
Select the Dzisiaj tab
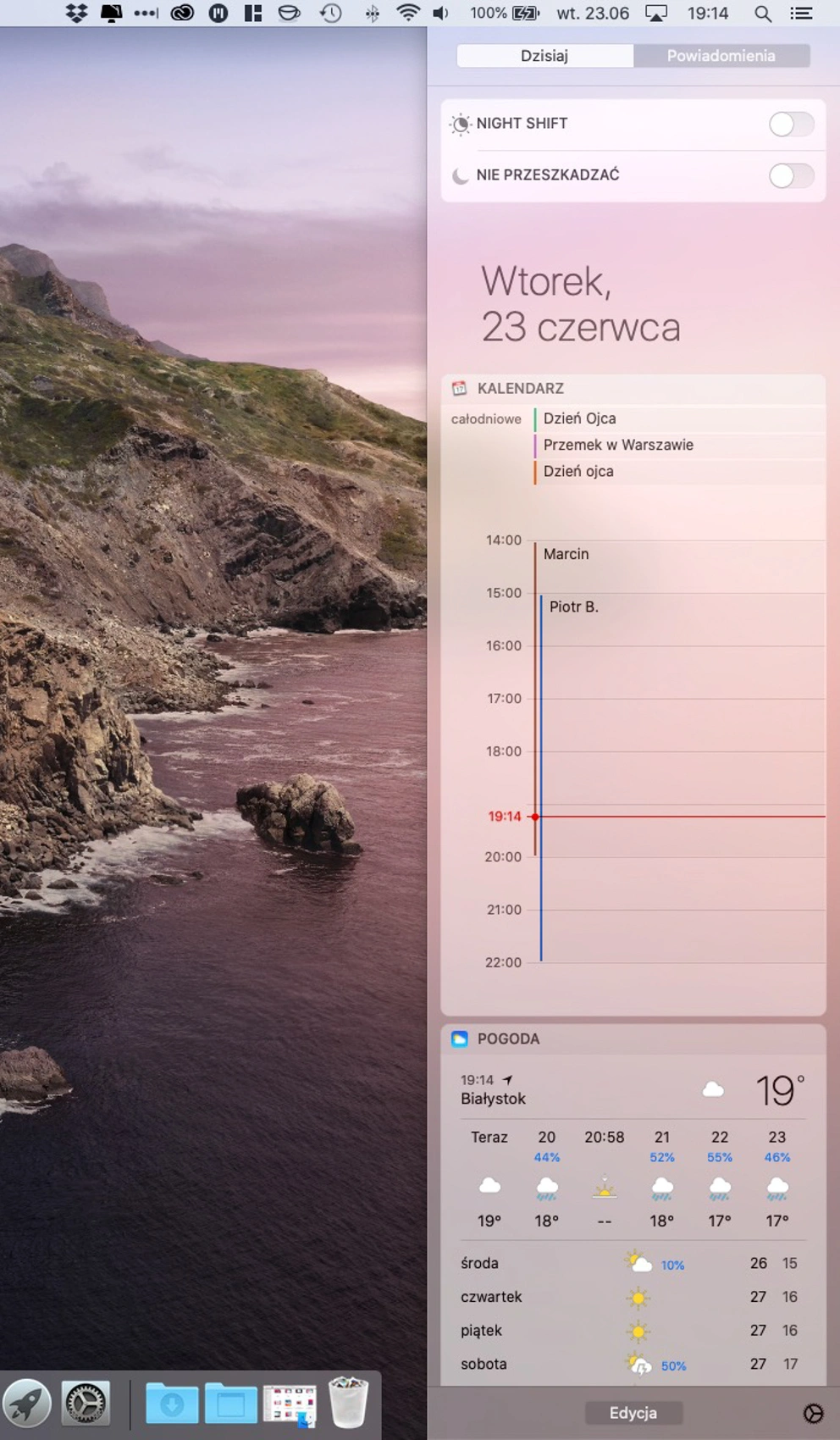[x=544, y=56]
